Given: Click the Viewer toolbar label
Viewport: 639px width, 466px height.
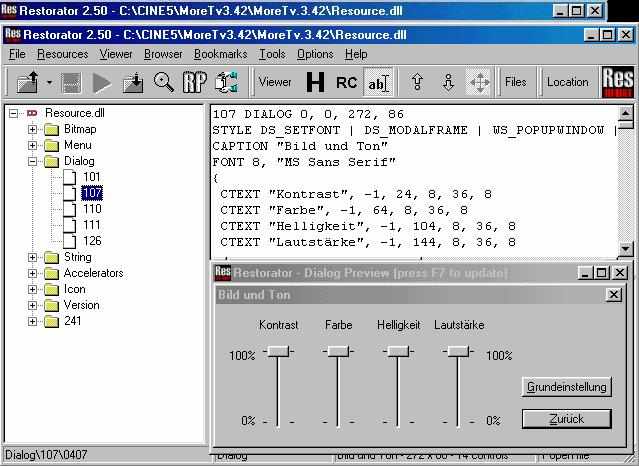Looking at the screenshot, I should 275,82.
